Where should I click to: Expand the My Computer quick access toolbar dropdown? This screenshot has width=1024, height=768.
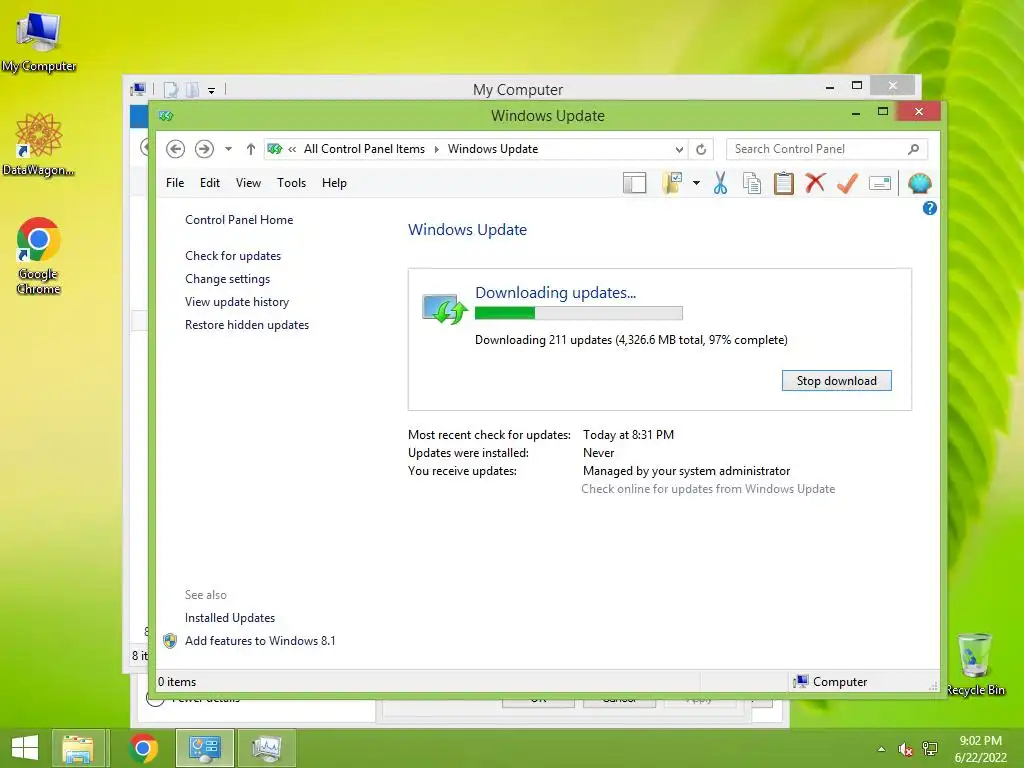212,90
